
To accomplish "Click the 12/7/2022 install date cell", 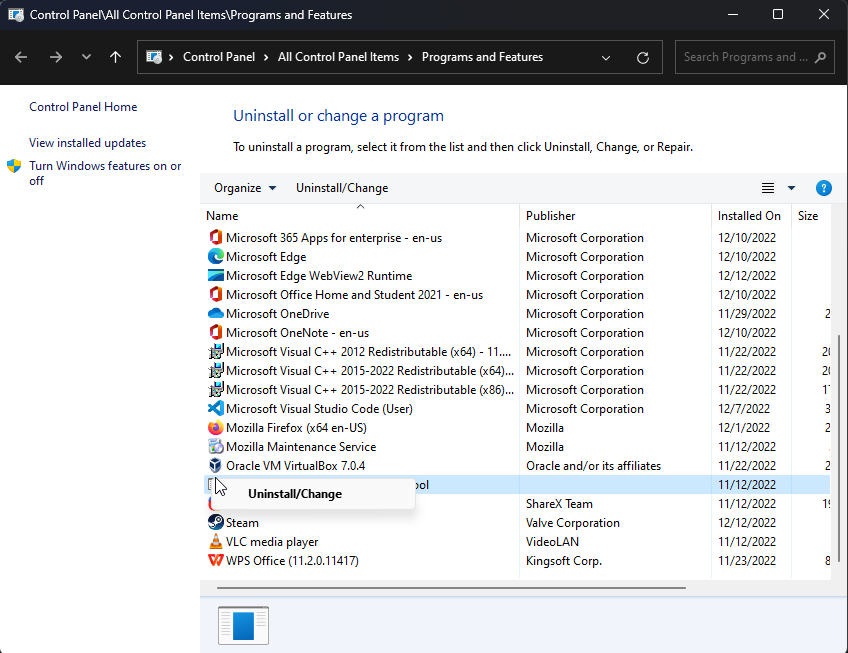I will point(744,408).
